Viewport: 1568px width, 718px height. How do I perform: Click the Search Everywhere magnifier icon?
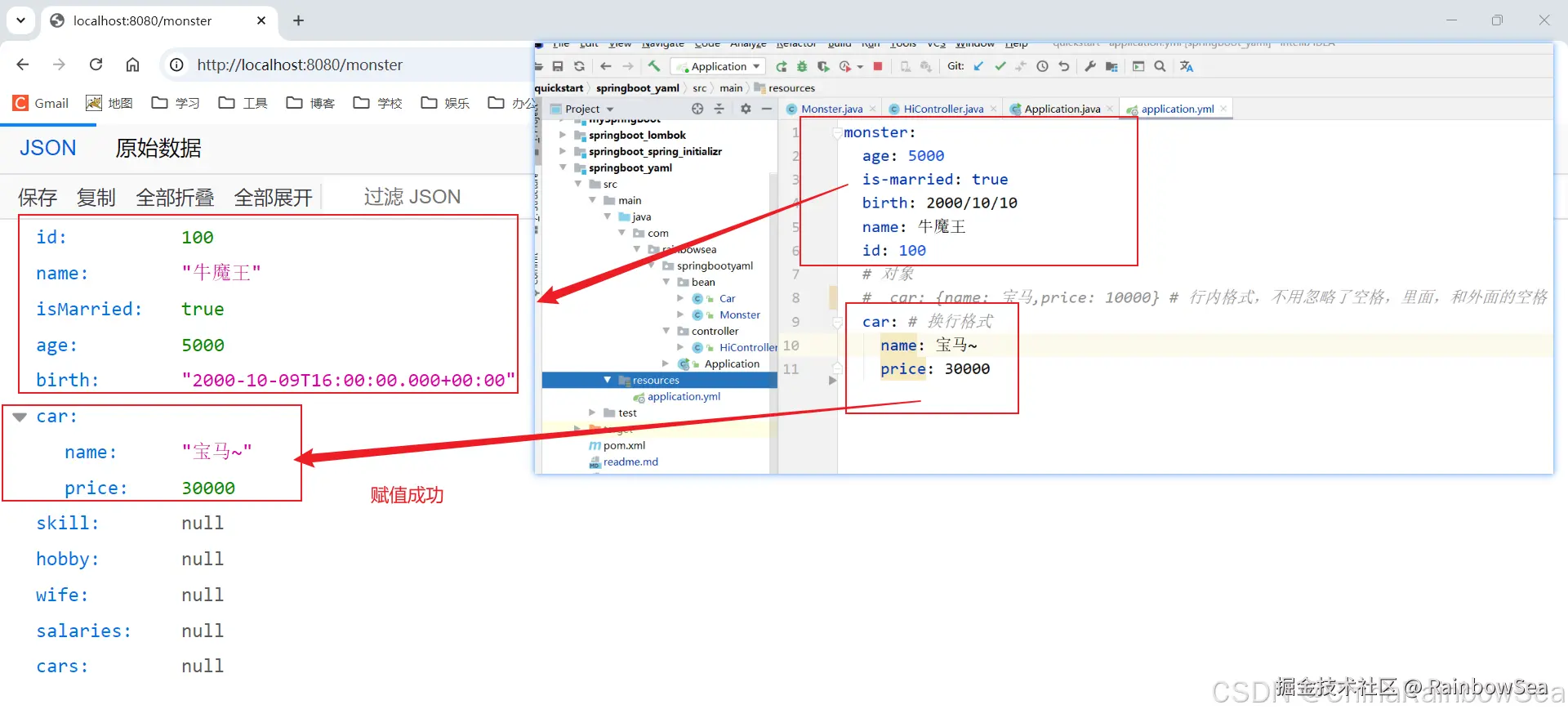[1160, 66]
